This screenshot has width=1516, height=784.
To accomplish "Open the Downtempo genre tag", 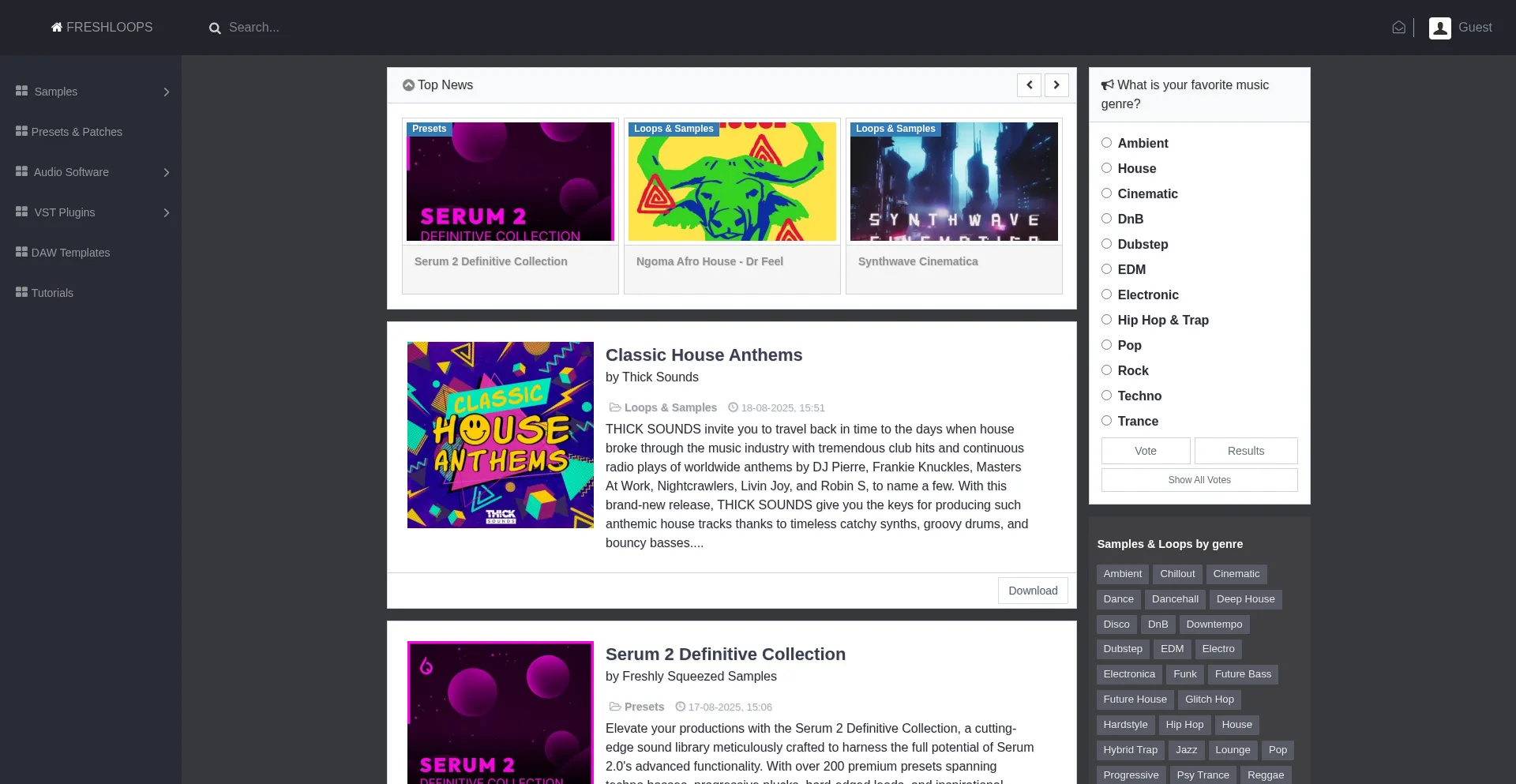I will [x=1214, y=625].
